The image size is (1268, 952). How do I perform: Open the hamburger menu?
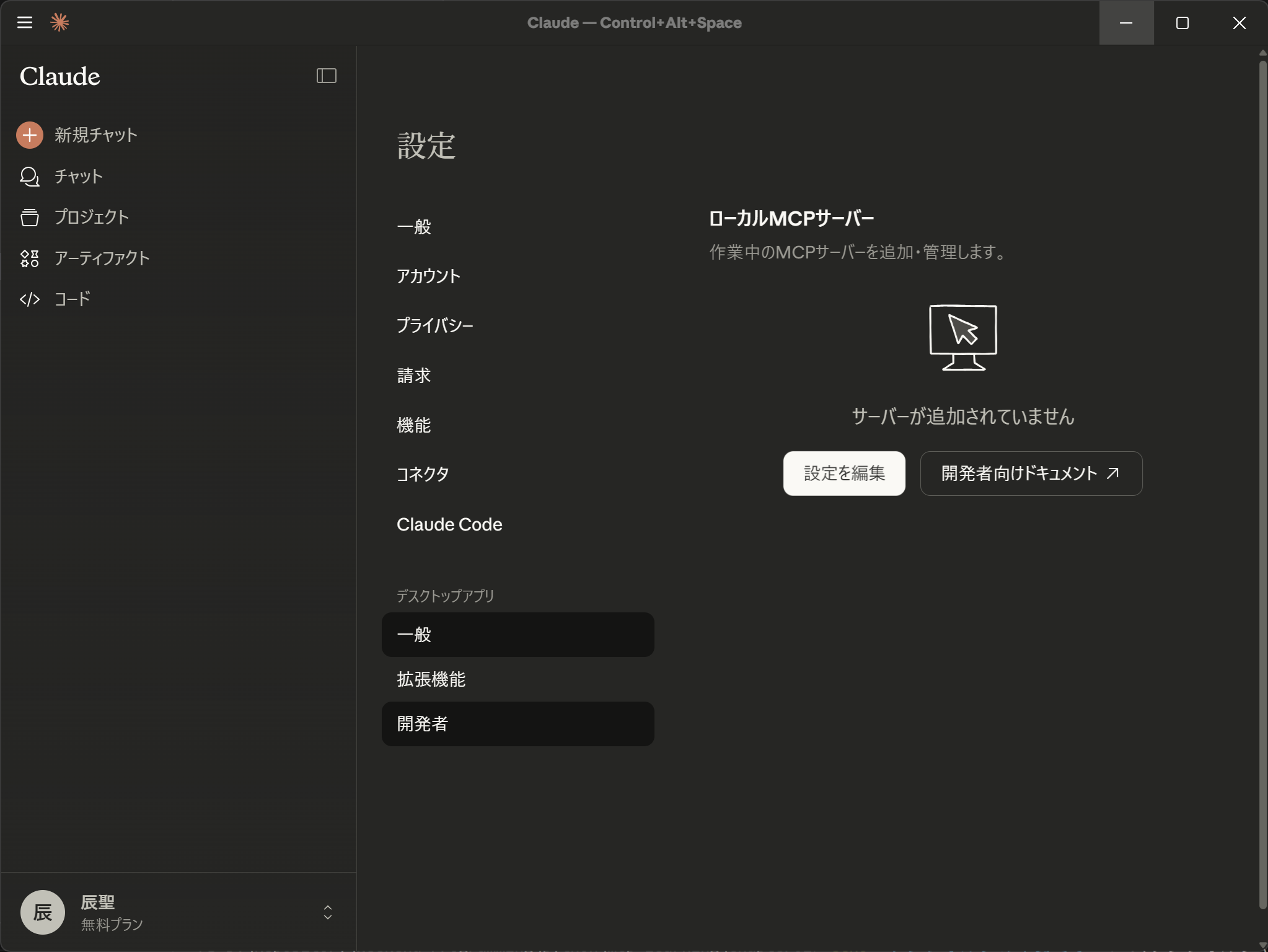[x=25, y=22]
